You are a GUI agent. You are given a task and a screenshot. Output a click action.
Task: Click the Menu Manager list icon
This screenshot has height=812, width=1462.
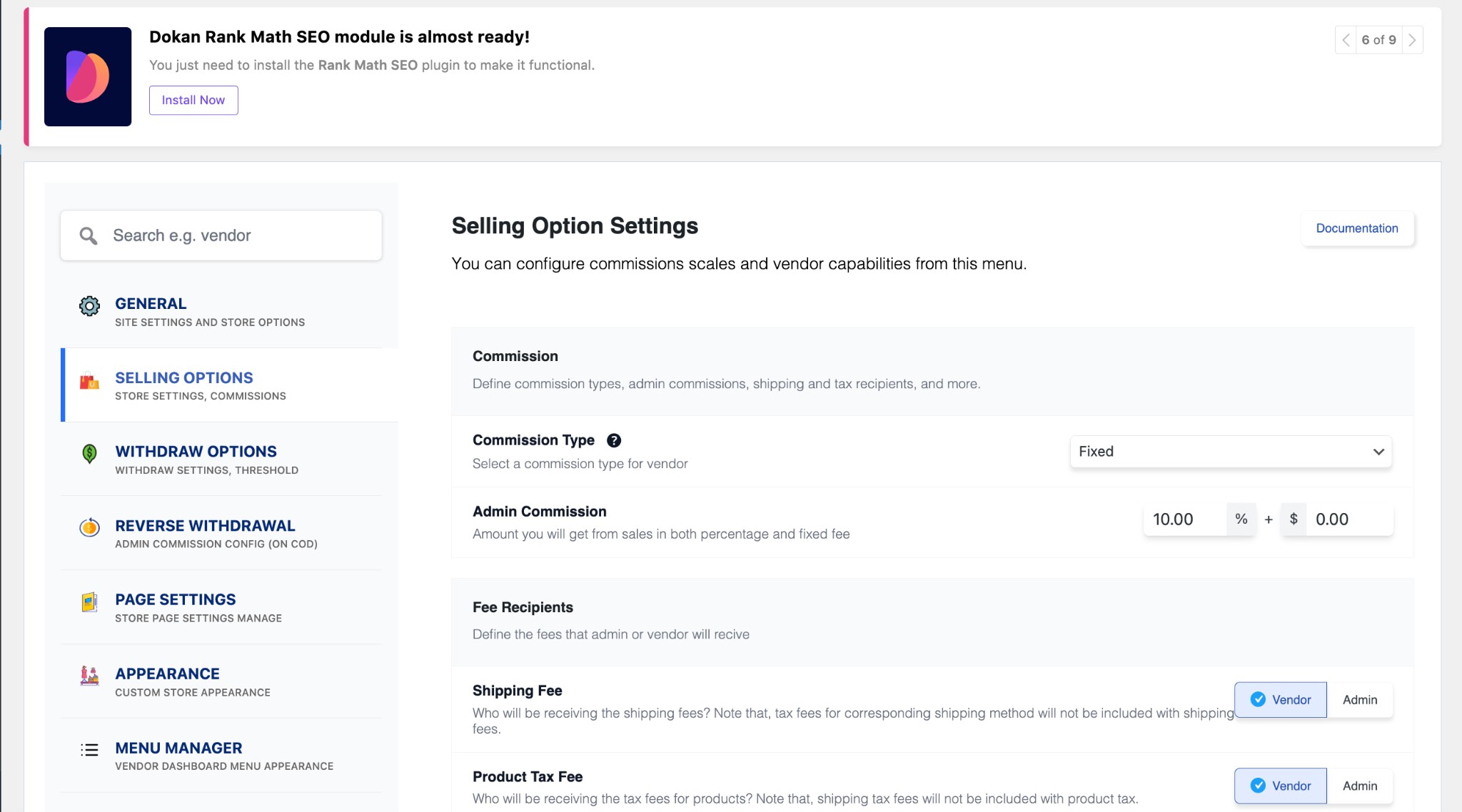click(89, 750)
